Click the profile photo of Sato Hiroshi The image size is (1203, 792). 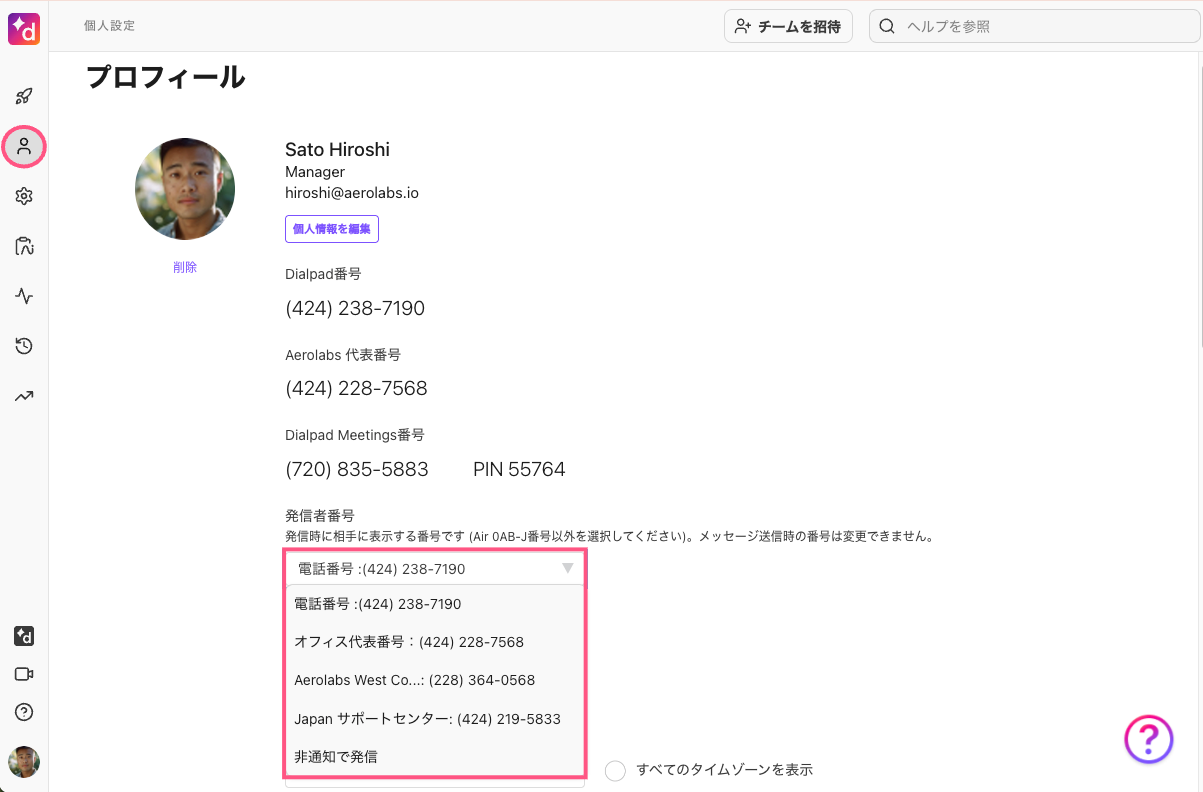pyautogui.click(x=185, y=189)
